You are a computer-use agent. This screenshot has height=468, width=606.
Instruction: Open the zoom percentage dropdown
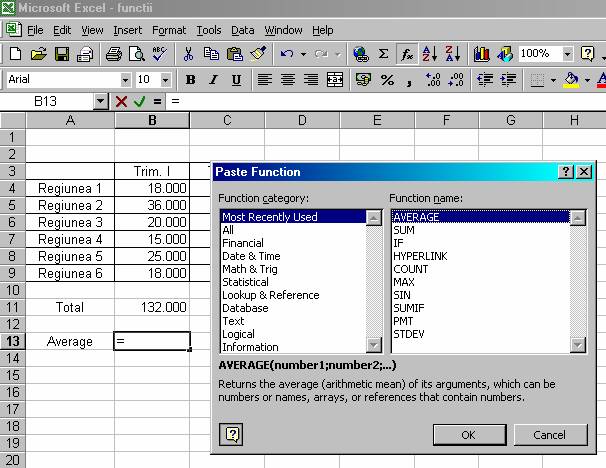point(567,54)
